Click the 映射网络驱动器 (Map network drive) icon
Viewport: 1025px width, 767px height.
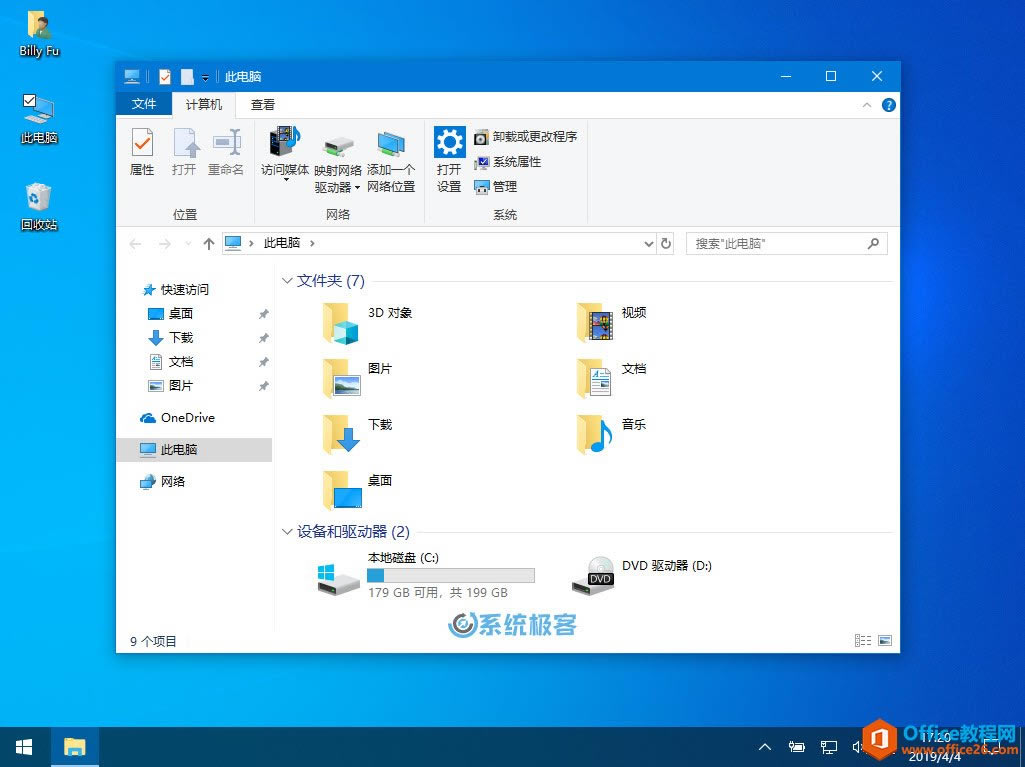click(337, 145)
